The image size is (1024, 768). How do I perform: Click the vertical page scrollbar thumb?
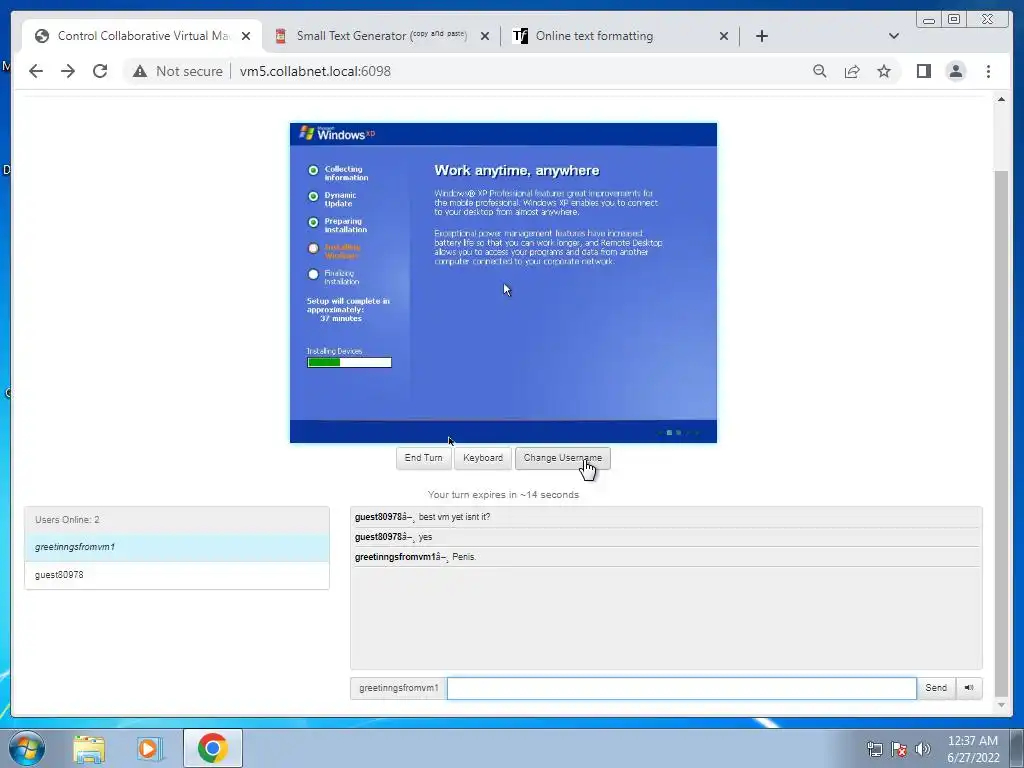click(x=1001, y=434)
